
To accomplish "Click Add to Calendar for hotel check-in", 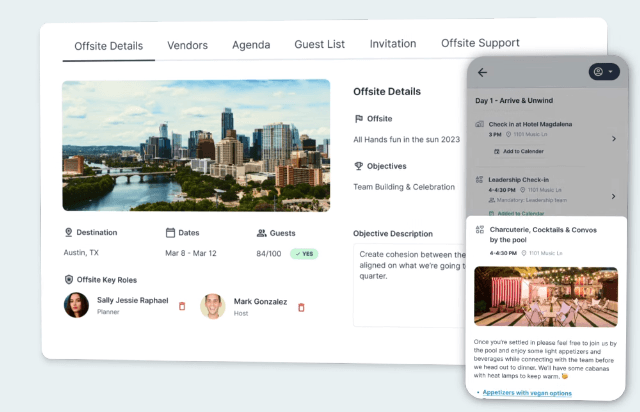I will 519,151.
